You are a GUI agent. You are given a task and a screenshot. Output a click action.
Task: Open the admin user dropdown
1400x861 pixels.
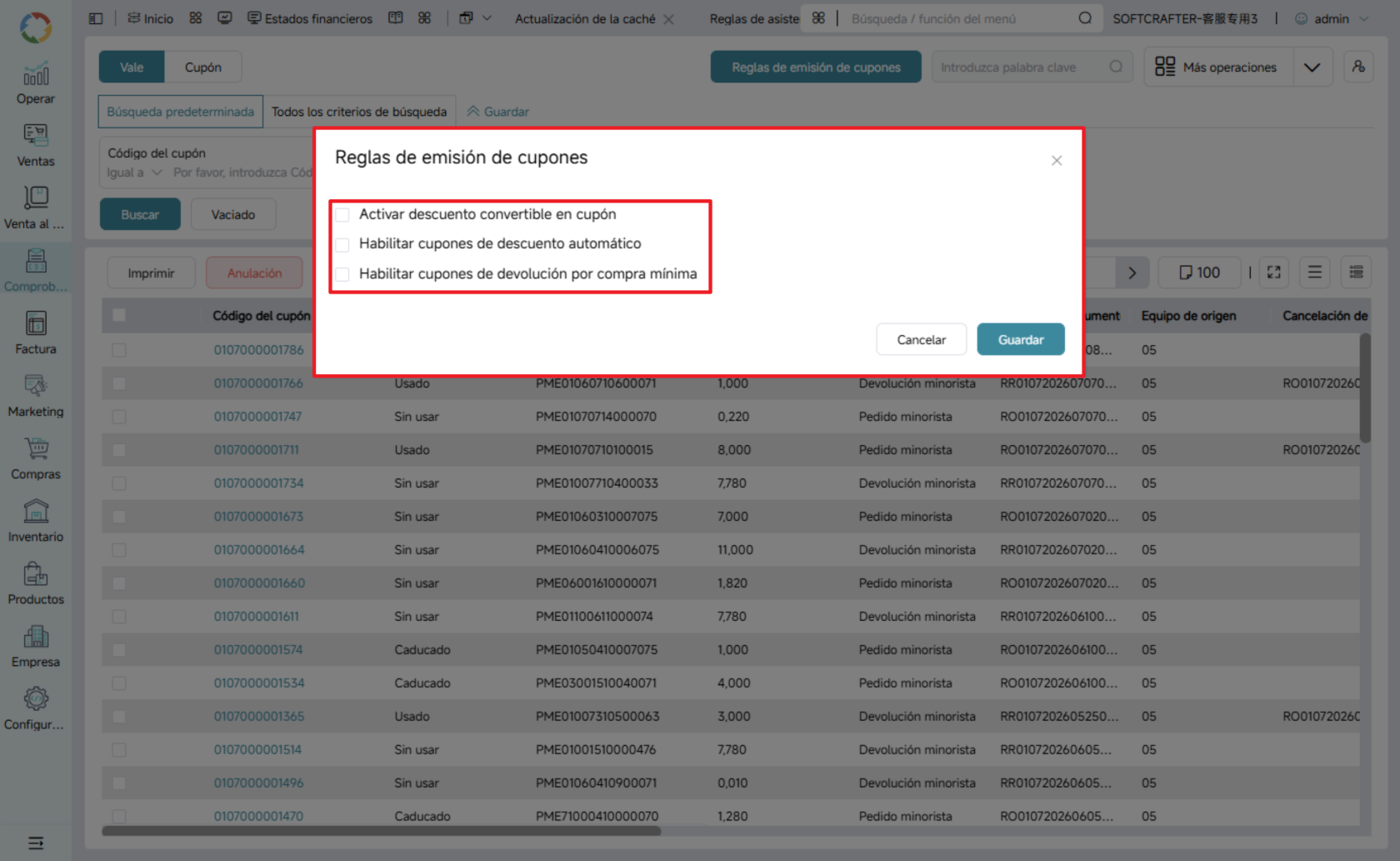click(x=1332, y=18)
